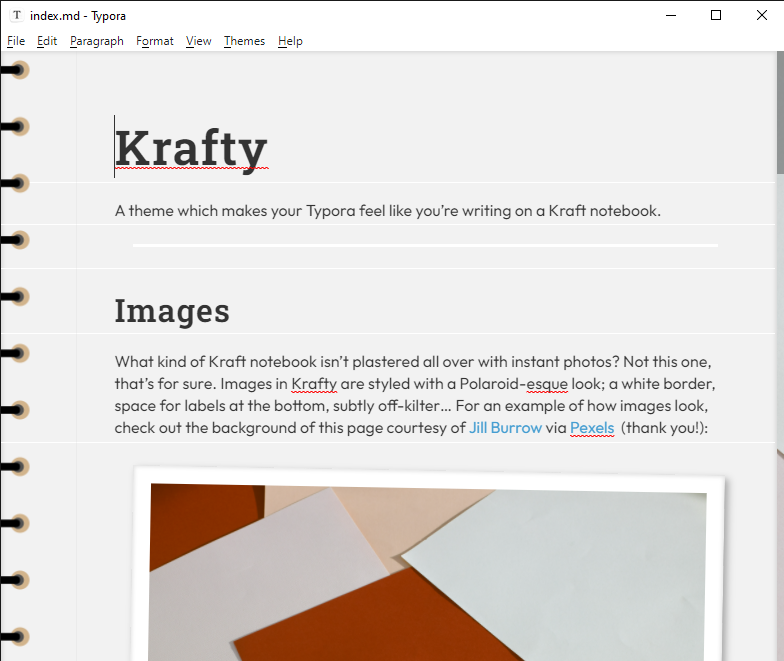
Task: Open the Edit menu
Action: 47,41
